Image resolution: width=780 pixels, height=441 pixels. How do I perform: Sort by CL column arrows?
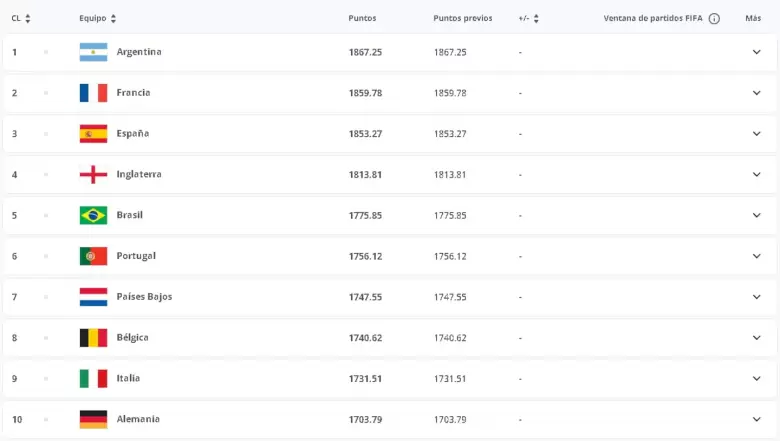pyautogui.click(x=28, y=18)
